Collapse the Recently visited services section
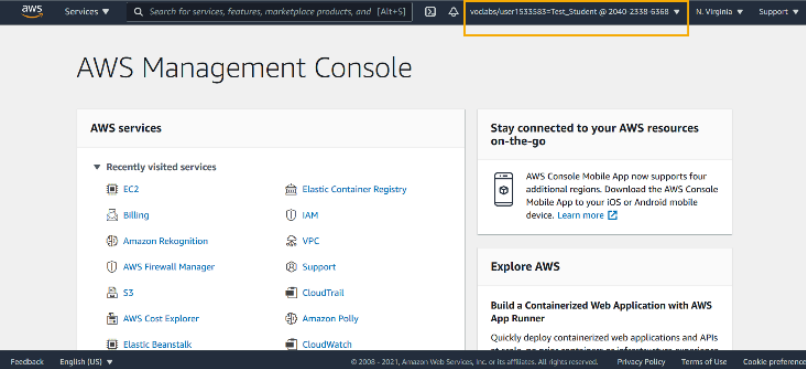Viewport: 806px width, 369px height. [x=96, y=167]
